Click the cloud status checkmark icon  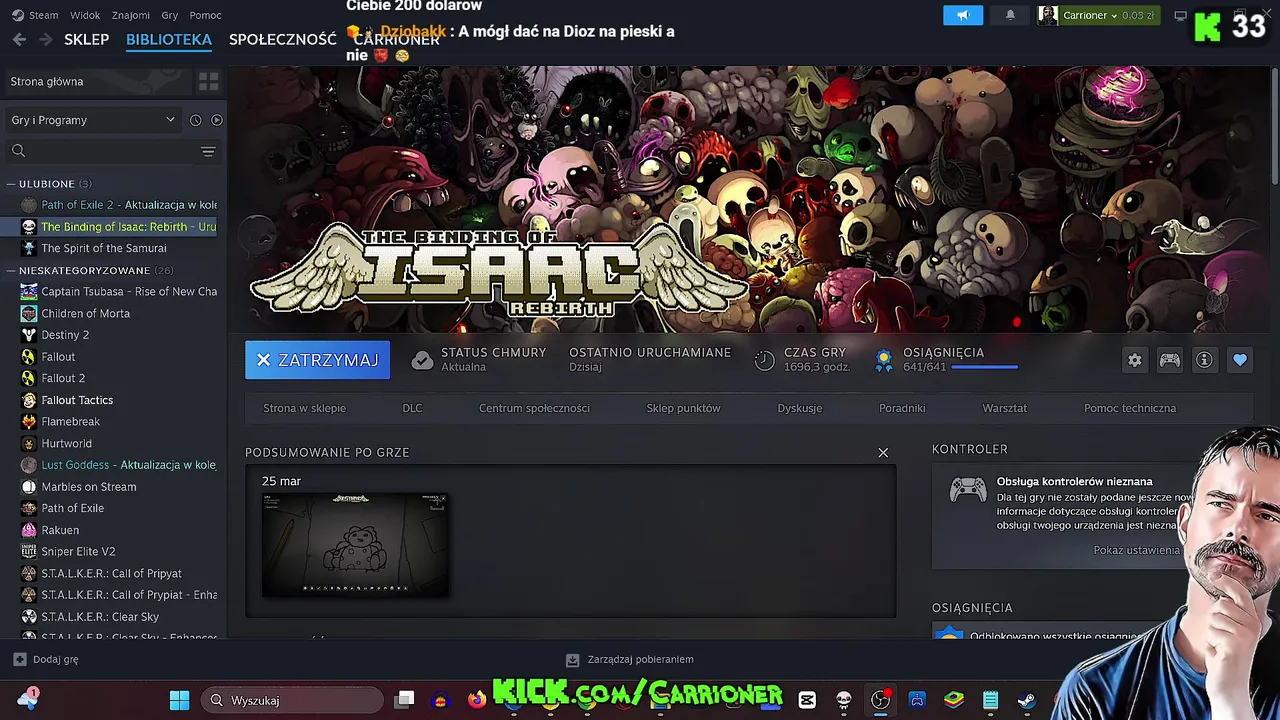click(422, 360)
